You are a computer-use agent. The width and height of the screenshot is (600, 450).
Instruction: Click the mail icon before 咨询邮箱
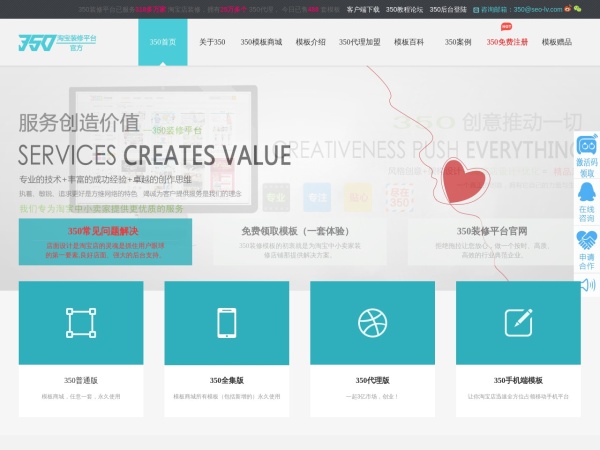coord(476,10)
